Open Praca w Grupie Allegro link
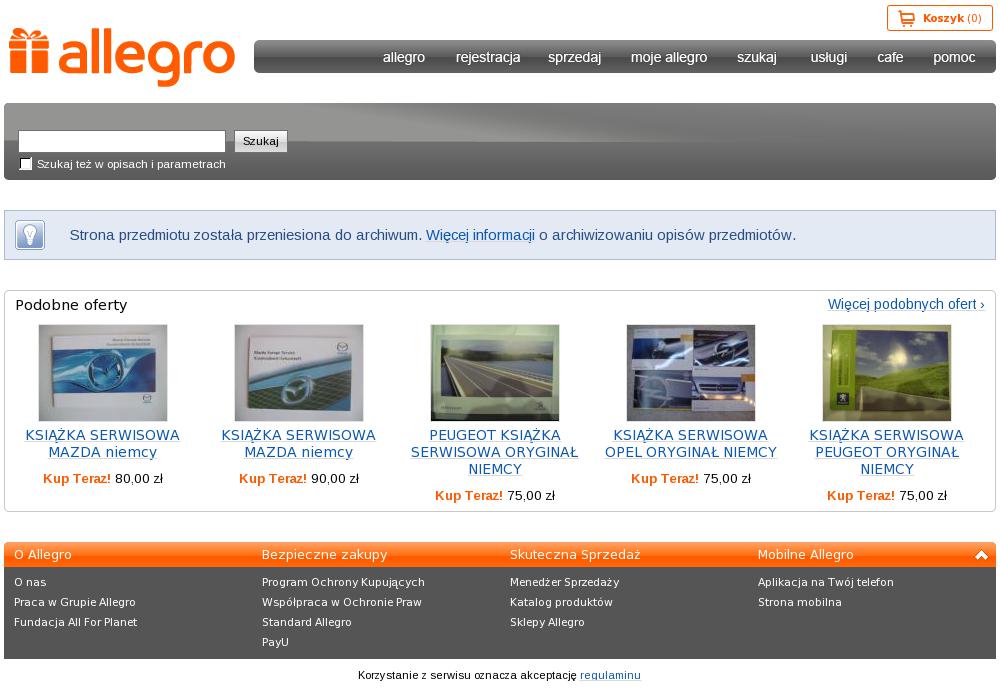The width and height of the screenshot is (1000, 695). click(75, 603)
